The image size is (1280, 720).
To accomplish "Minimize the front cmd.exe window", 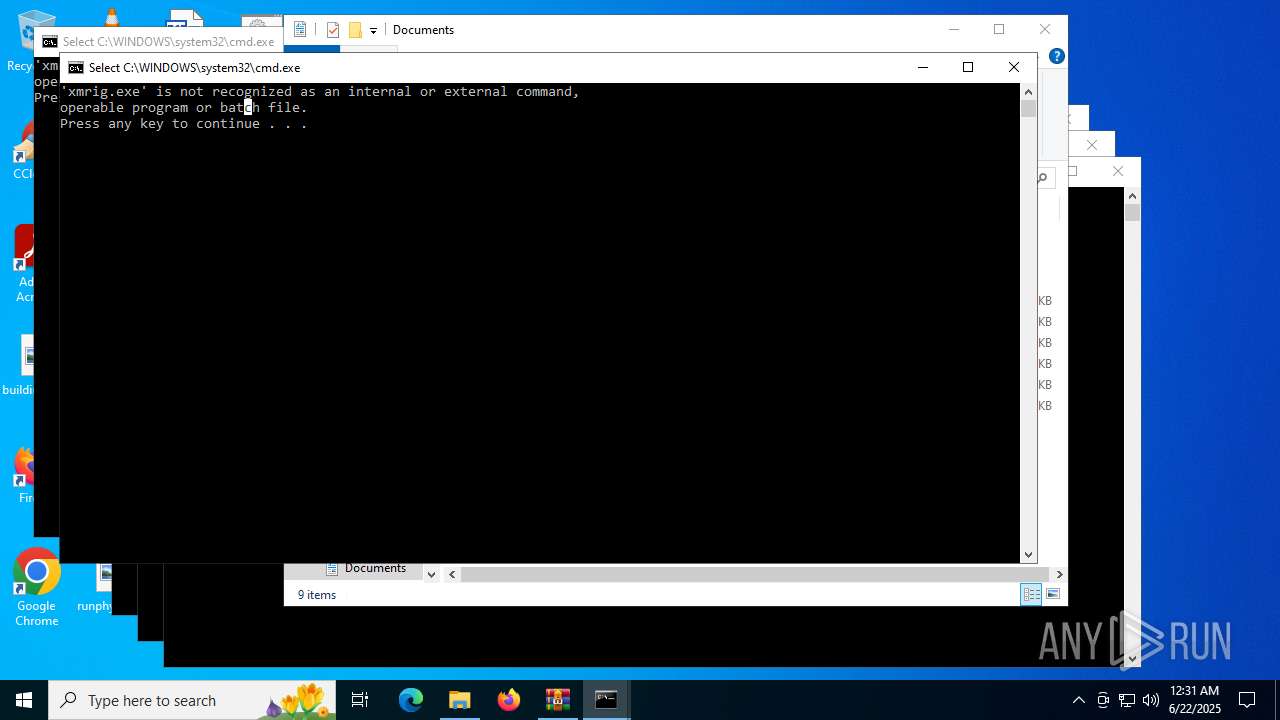I will pos(922,67).
